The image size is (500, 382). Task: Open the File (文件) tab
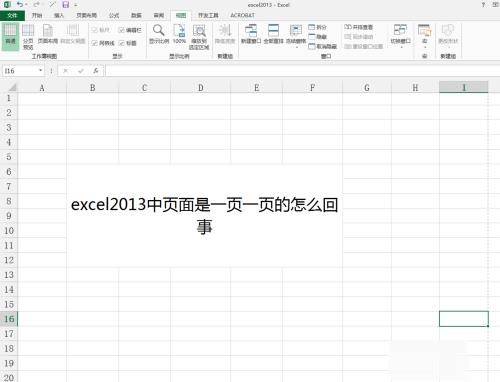12,15
